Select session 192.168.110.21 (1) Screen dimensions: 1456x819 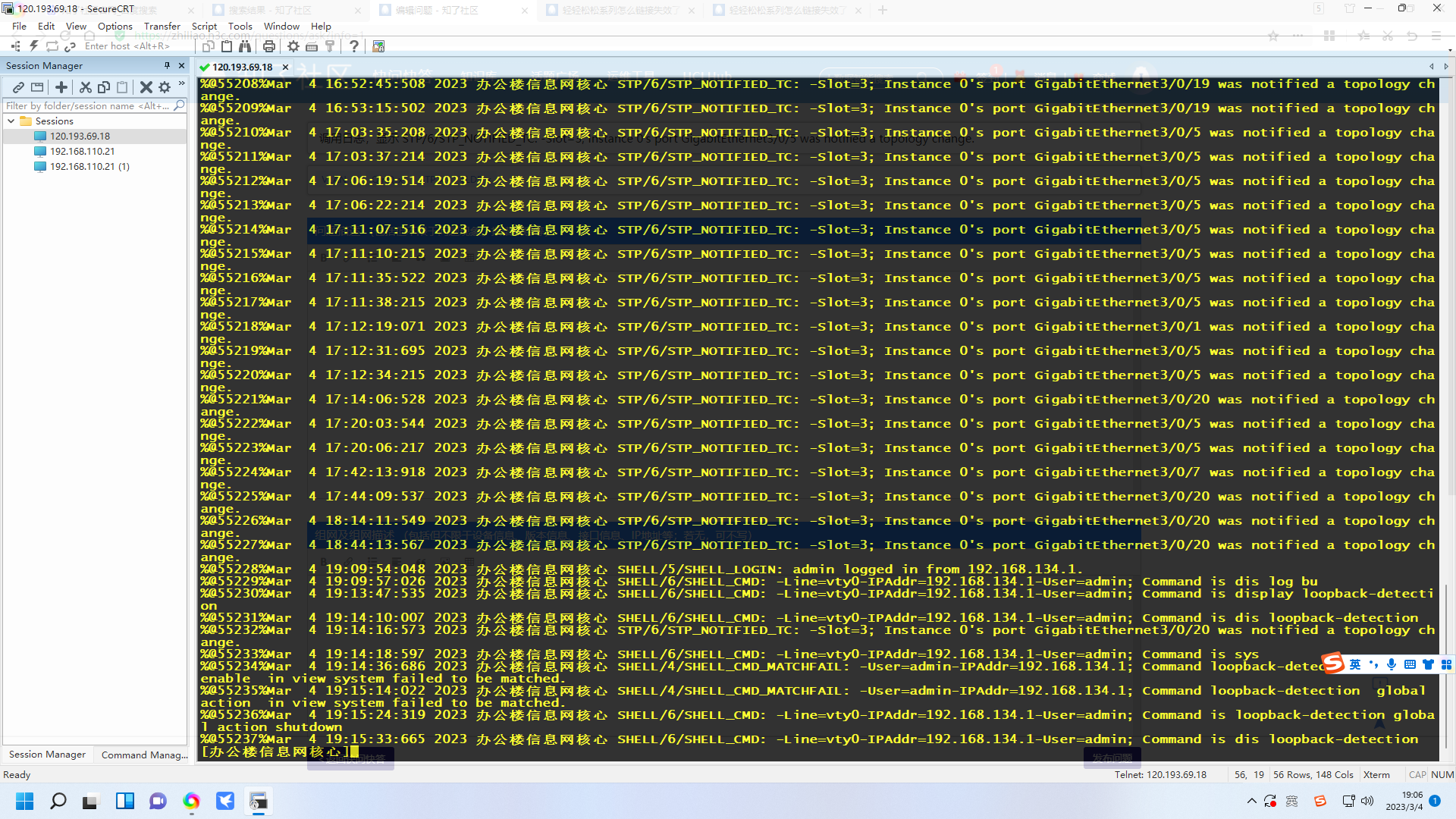89,167
